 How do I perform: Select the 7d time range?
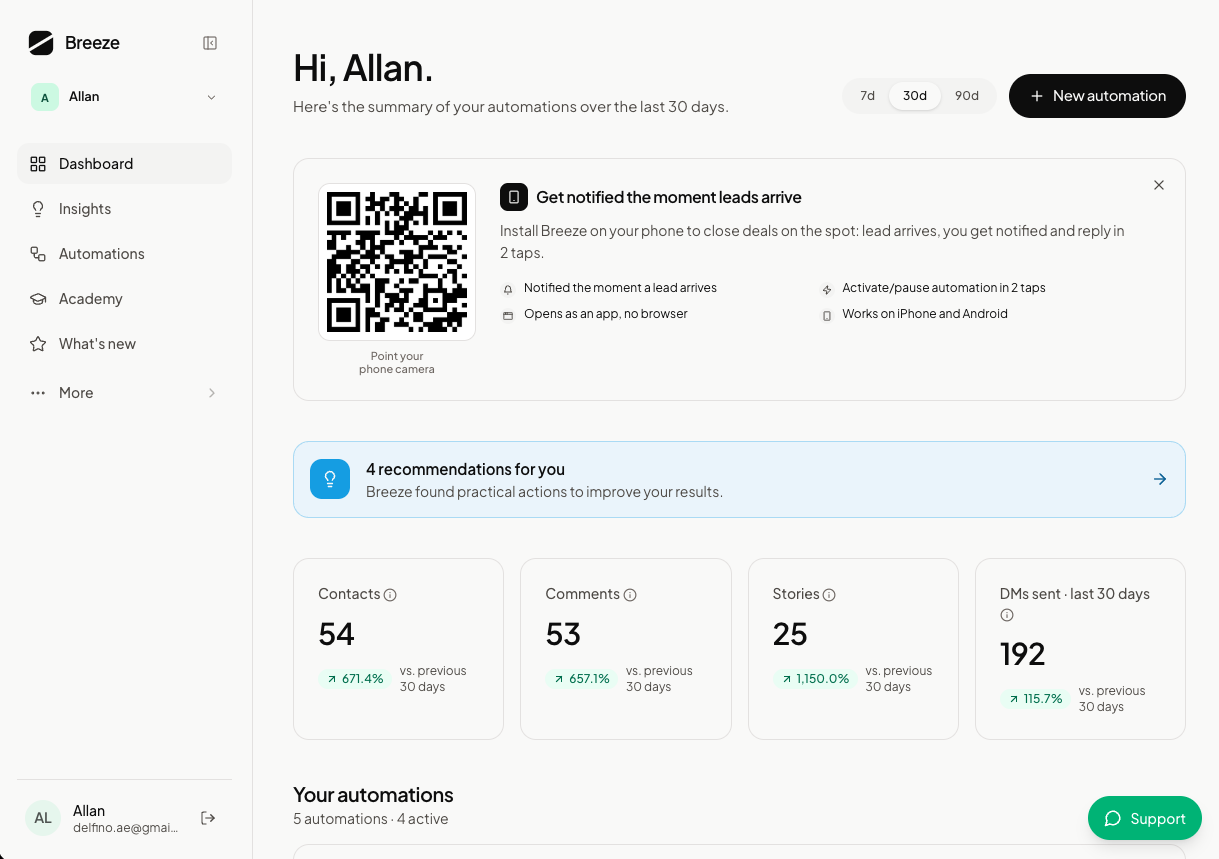[x=867, y=96]
